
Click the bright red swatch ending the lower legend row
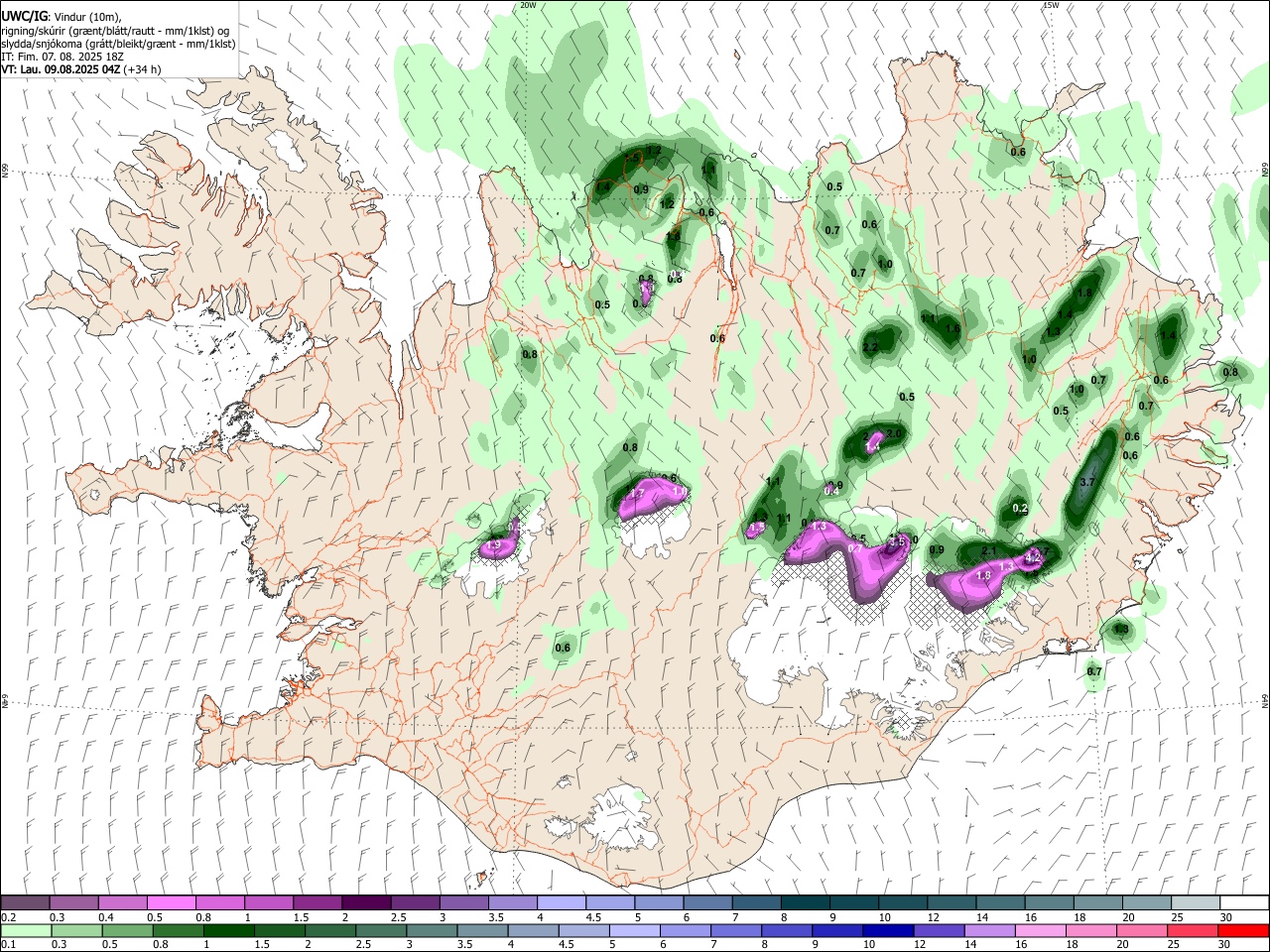[x=1244, y=931]
